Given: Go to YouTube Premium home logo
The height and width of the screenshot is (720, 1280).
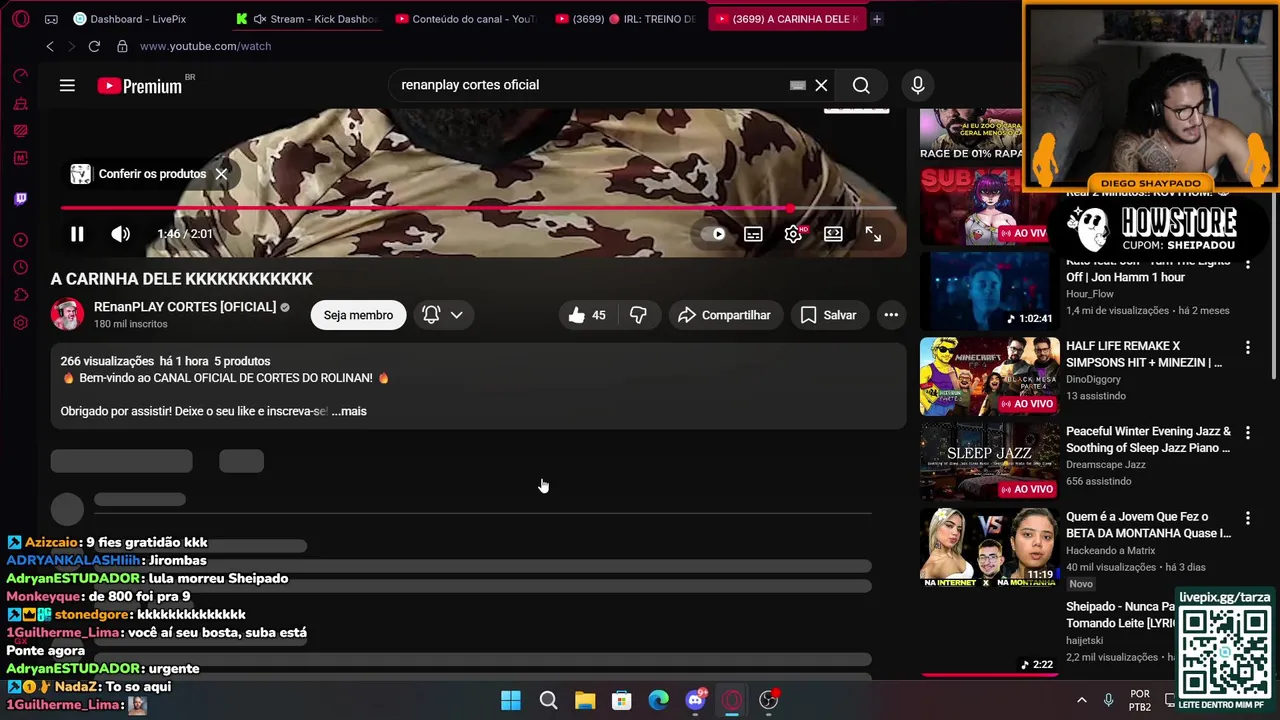Looking at the screenshot, I should [140, 86].
